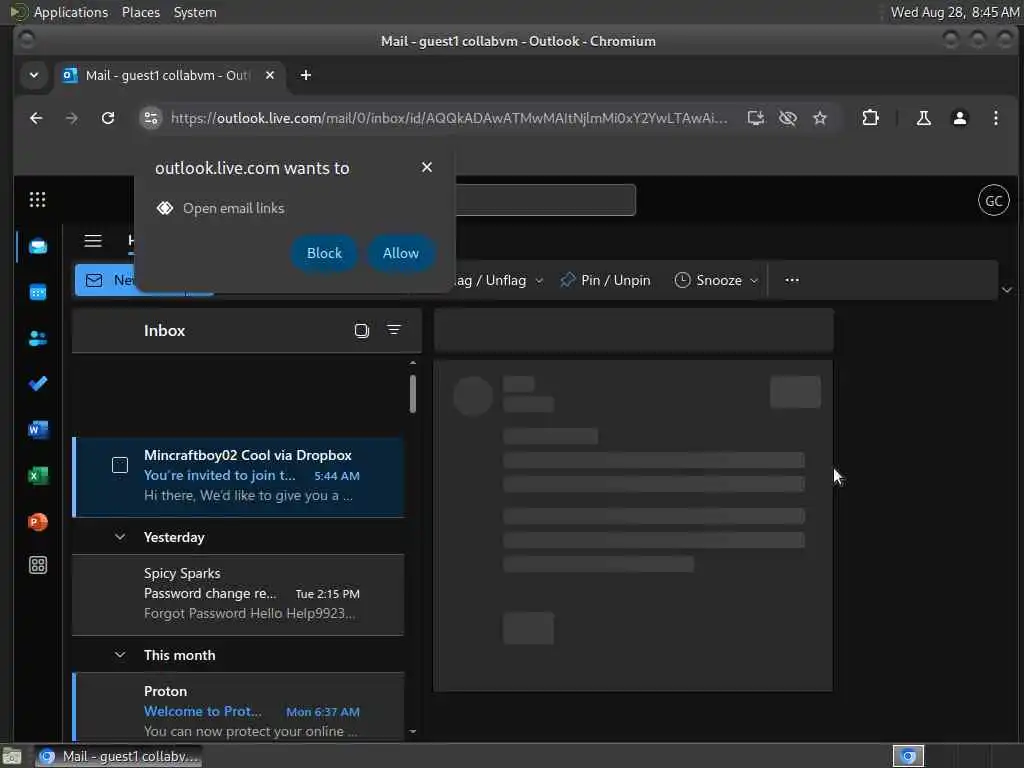Open the tab search dropdown arrow
This screenshot has height=768, width=1024.
34,75
